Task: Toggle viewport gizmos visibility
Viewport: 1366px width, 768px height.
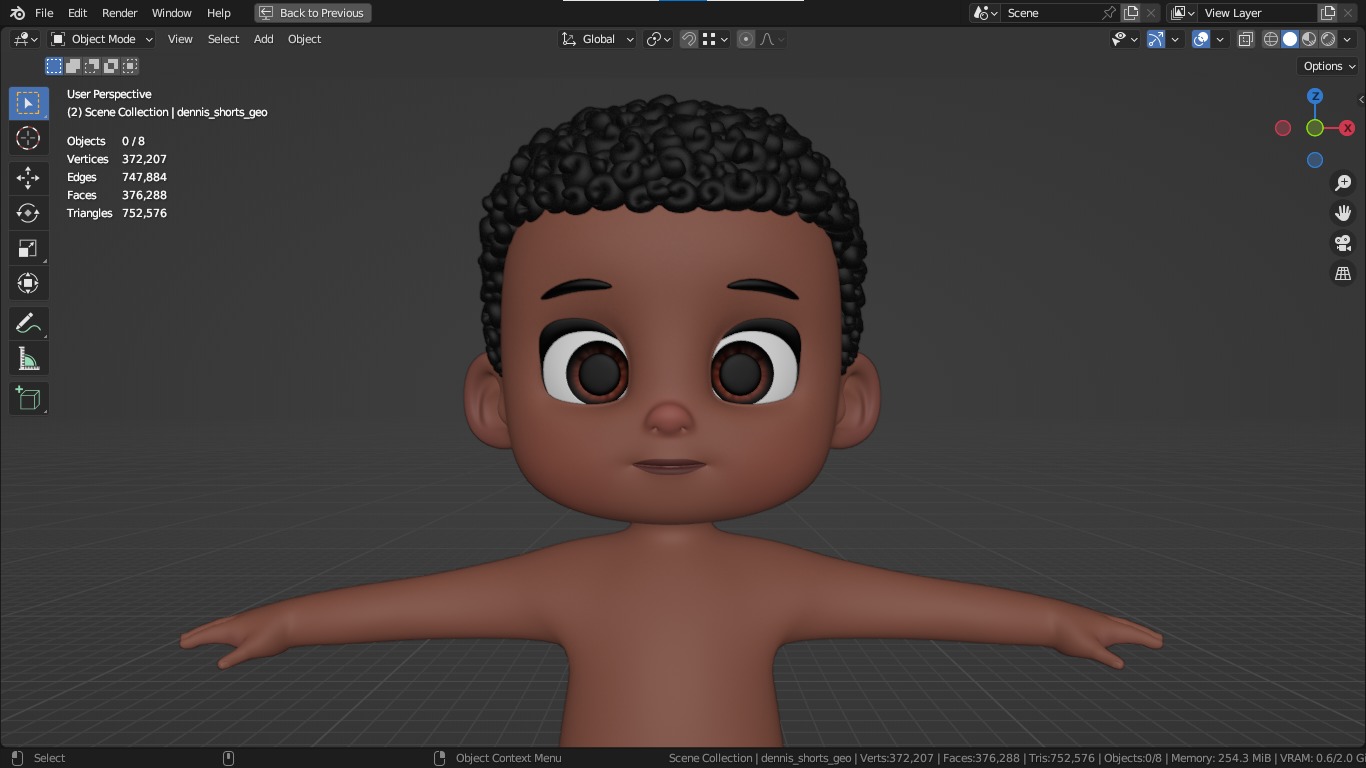Action: pyautogui.click(x=1156, y=39)
